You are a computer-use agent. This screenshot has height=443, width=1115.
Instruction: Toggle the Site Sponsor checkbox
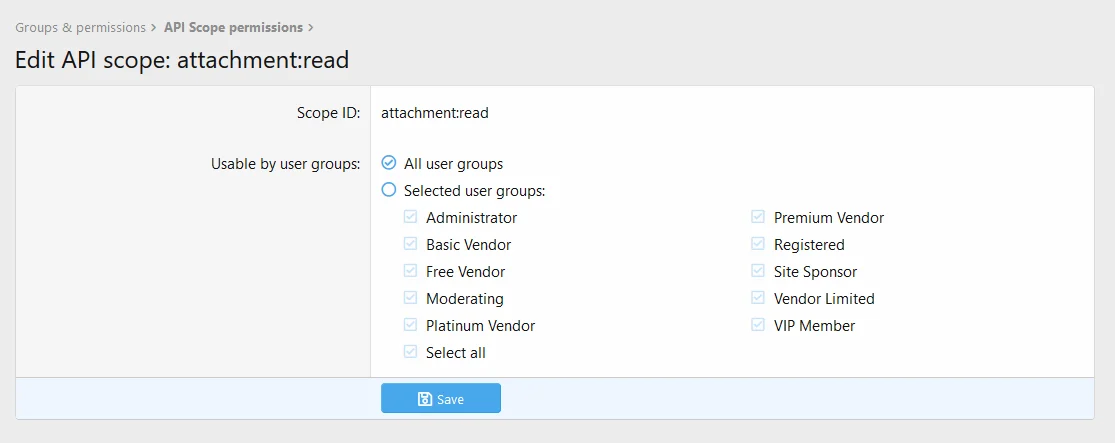(x=758, y=272)
